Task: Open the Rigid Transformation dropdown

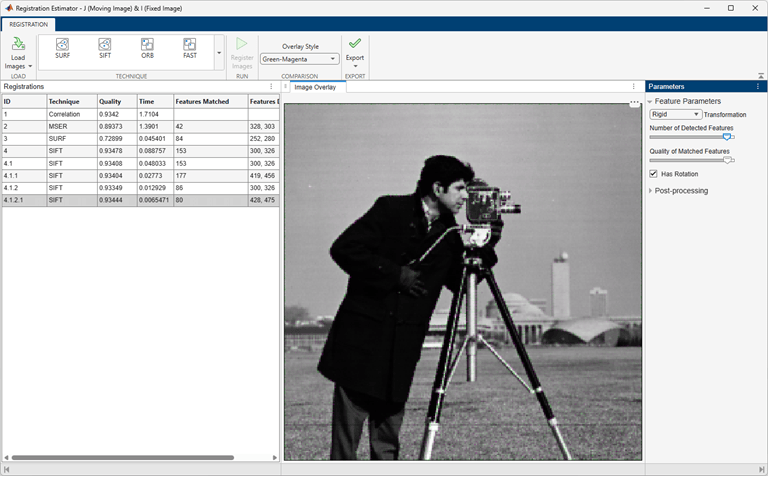Action: click(675, 114)
